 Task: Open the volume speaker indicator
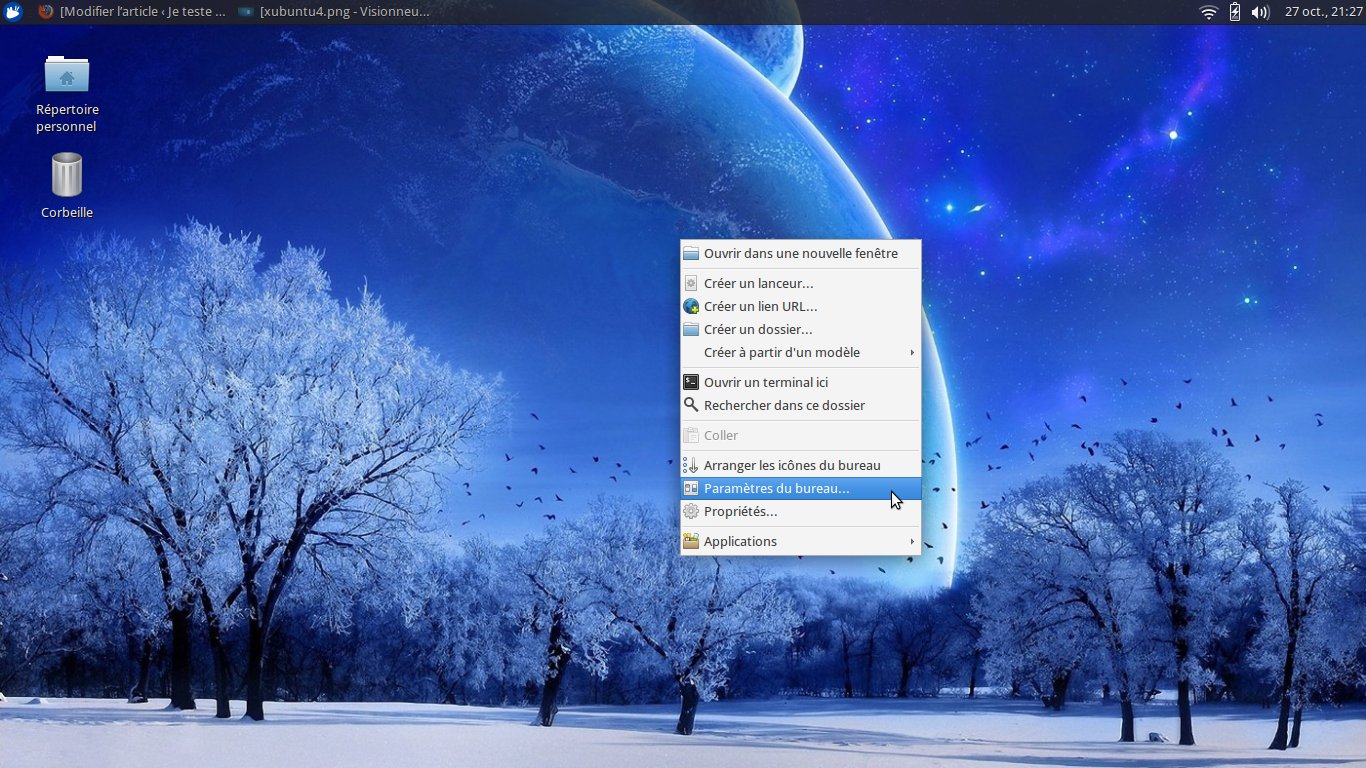[1260, 12]
